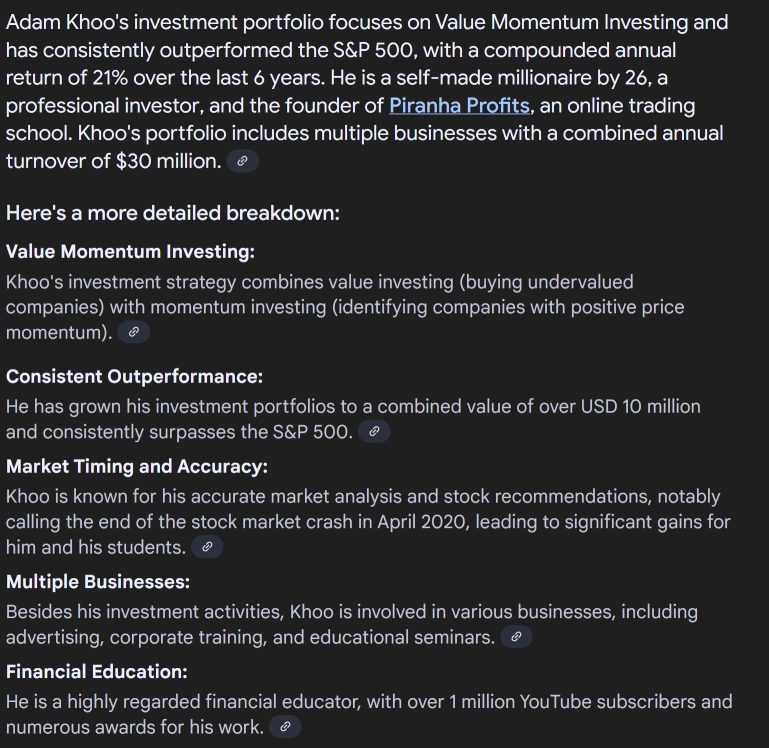The height and width of the screenshot is (748, 769).
Task: Click paragraph about advertising and corporate training
Action: (x=352, y=624)
